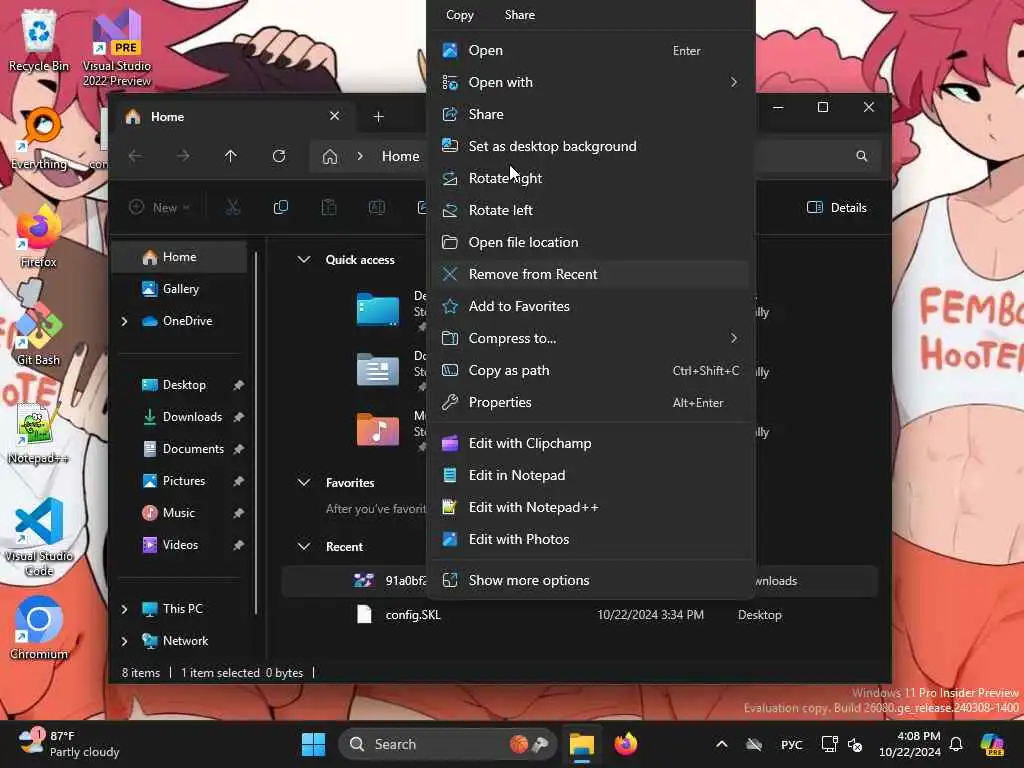This screenshot has width=1024, height=768.
Task: Open the Recycle Bin desktop icon
Action: tap(39, 39)
